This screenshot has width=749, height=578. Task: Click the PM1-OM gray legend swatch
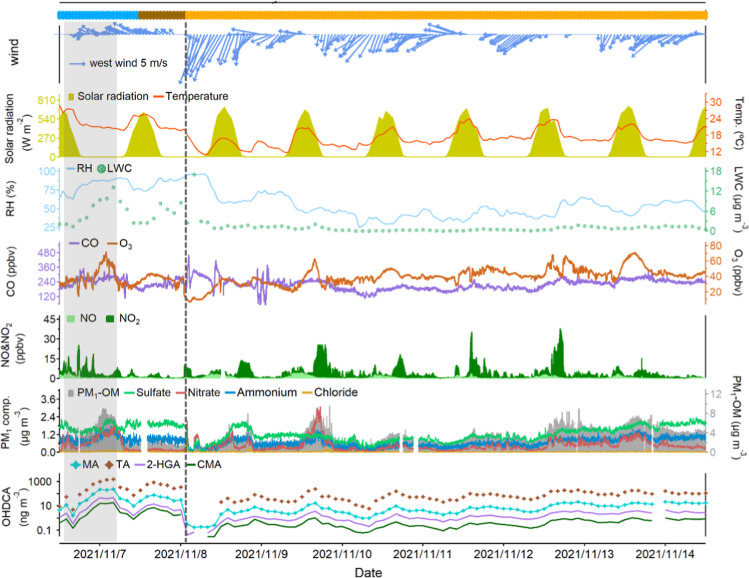[71, 393]
